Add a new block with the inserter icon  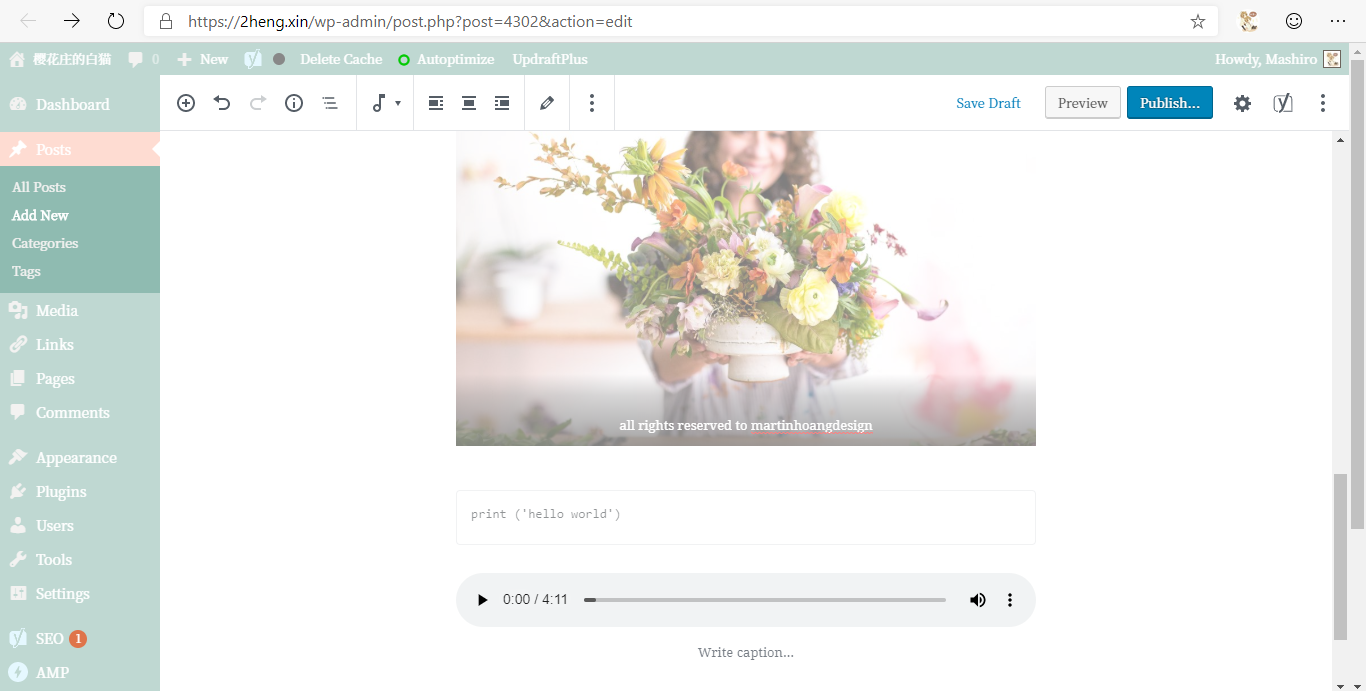pos(186,102)
